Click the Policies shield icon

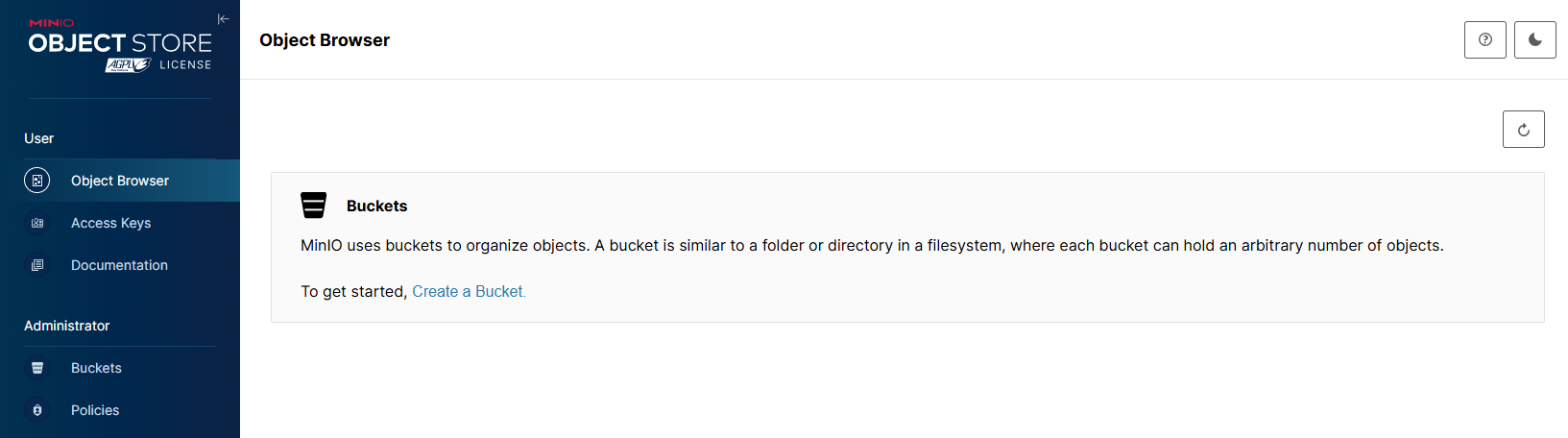click(x=37, y=410)
